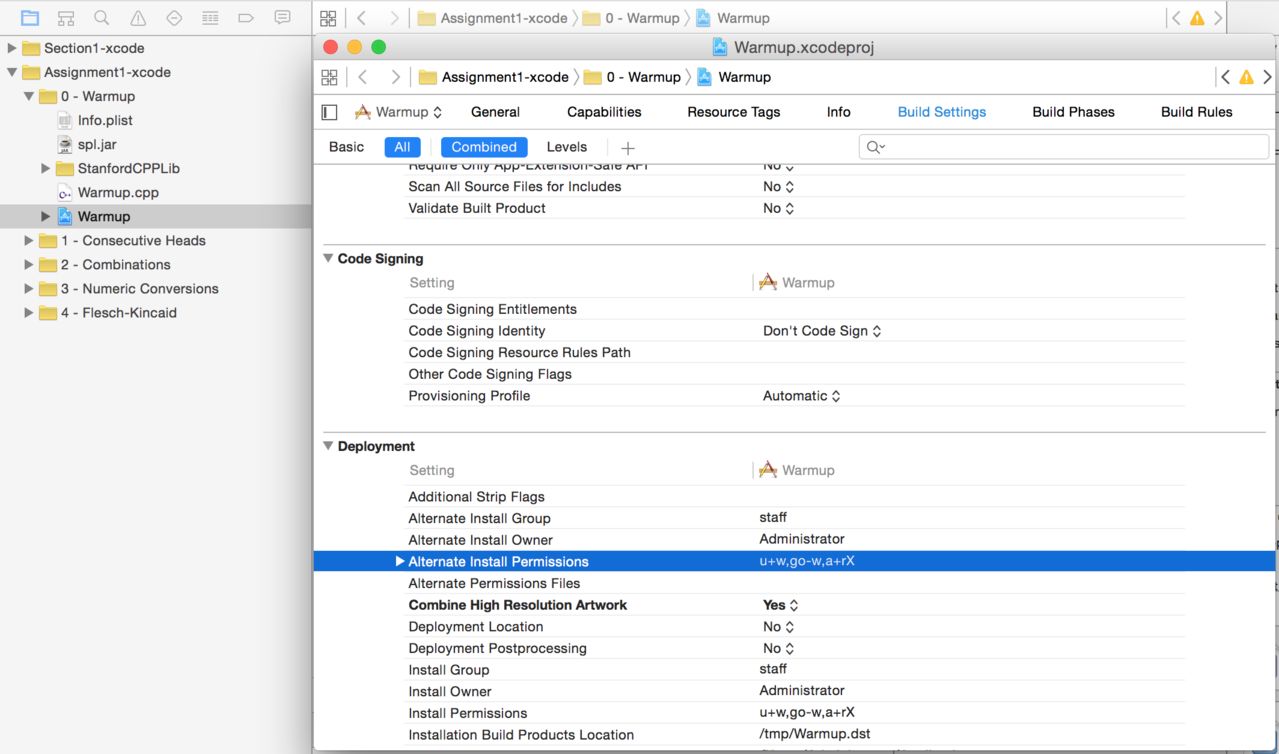The height and width of the screenshot is (754, 1279).
Task: Show All build settings
Action: 402,147
